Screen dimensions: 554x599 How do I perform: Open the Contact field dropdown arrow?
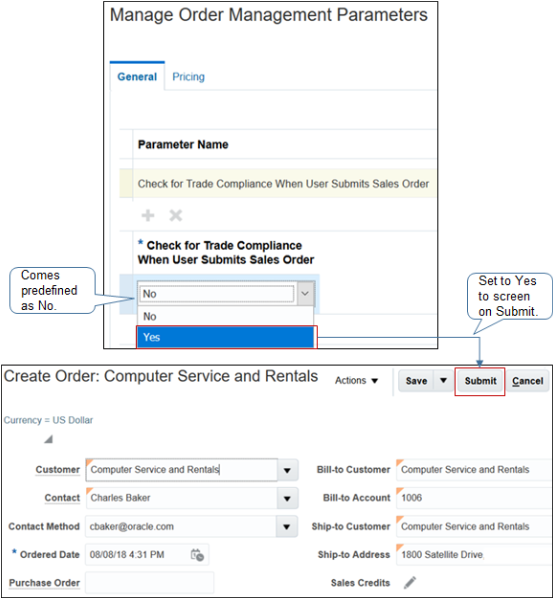click(x=287, y=498)
